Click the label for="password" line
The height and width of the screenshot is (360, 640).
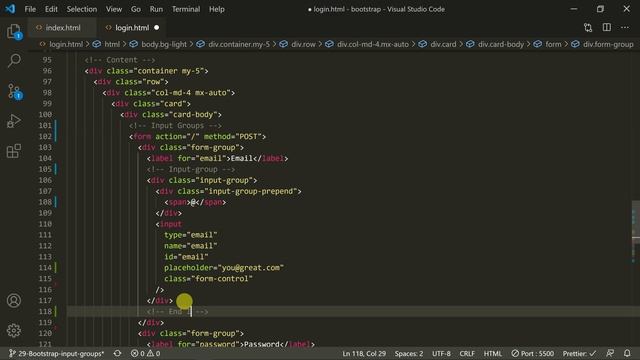[231, 344]
